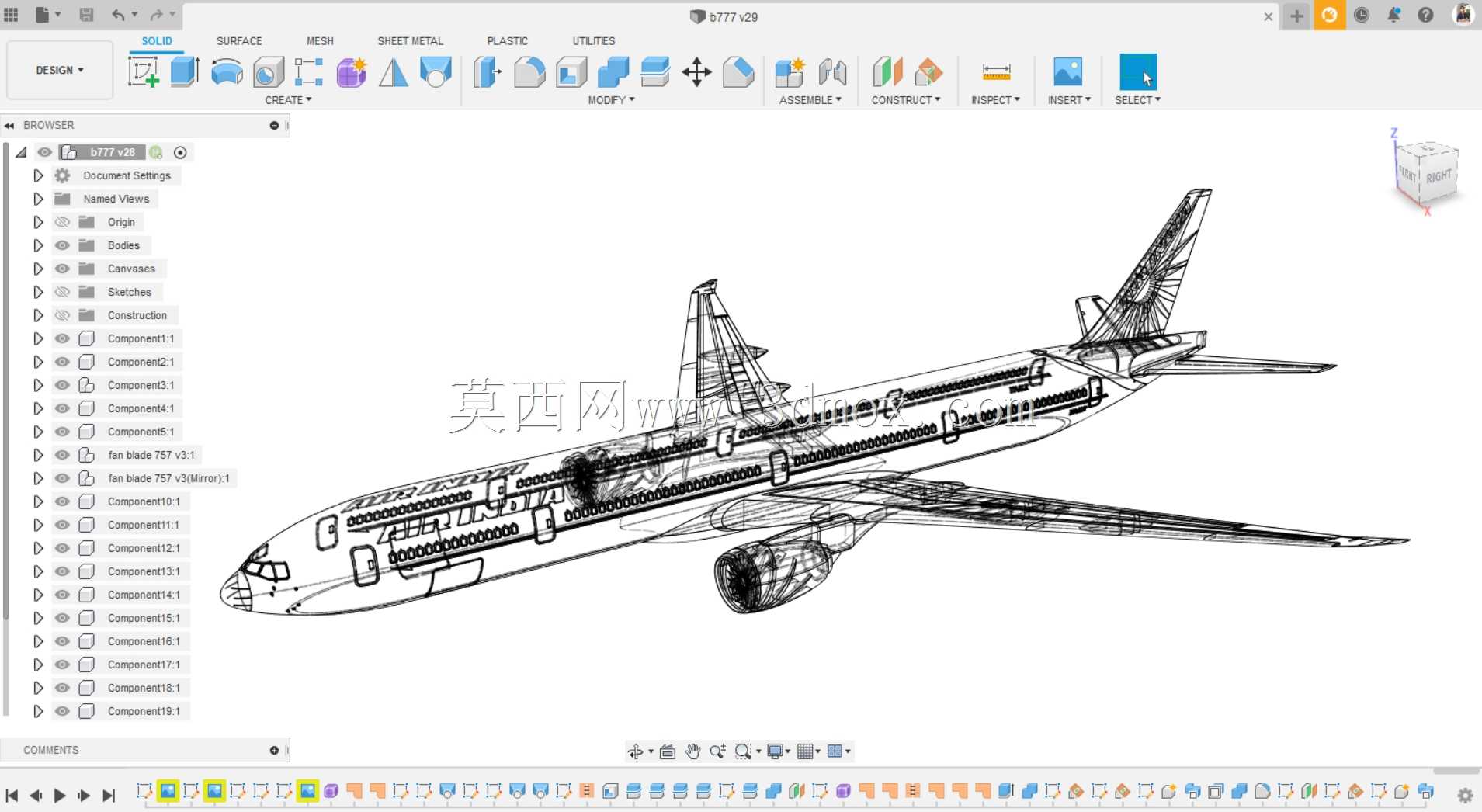Select the Combine tool

point(613,72)
